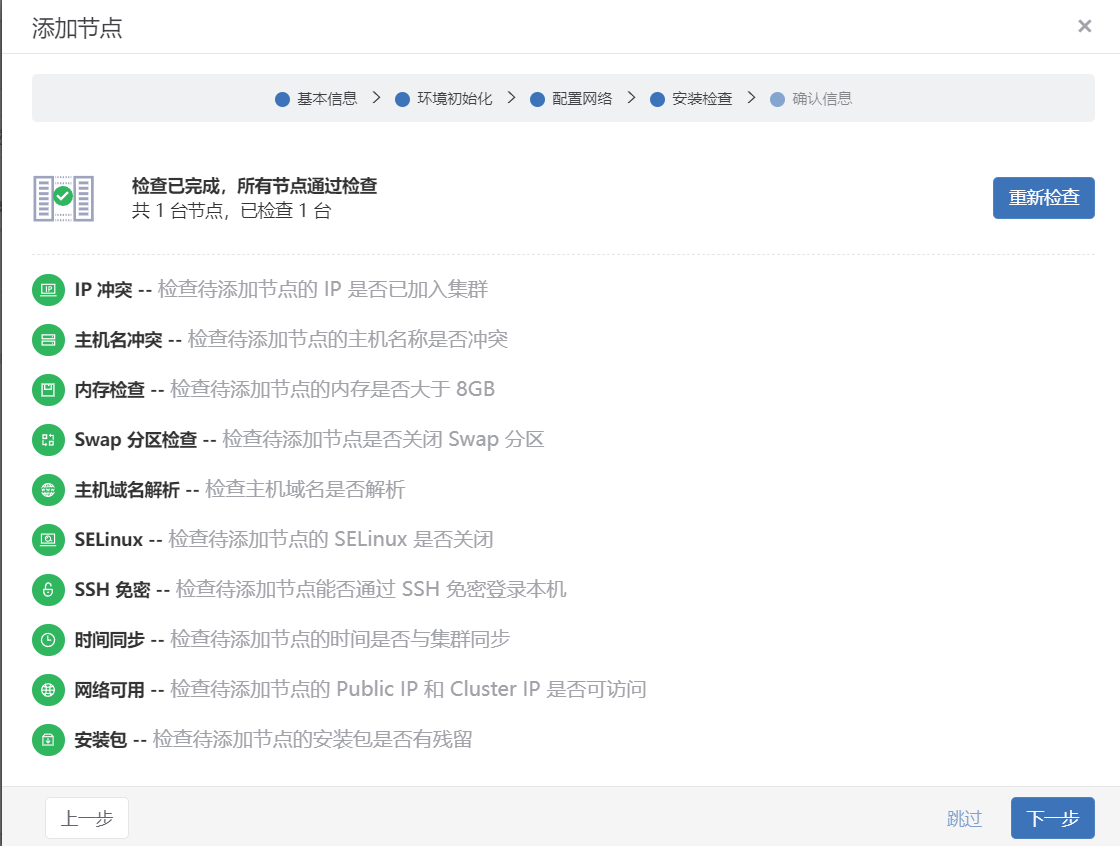Viewport: 1120px width, 846px height.
Task: Click the 上一步 back button
Action: [86, 818]
